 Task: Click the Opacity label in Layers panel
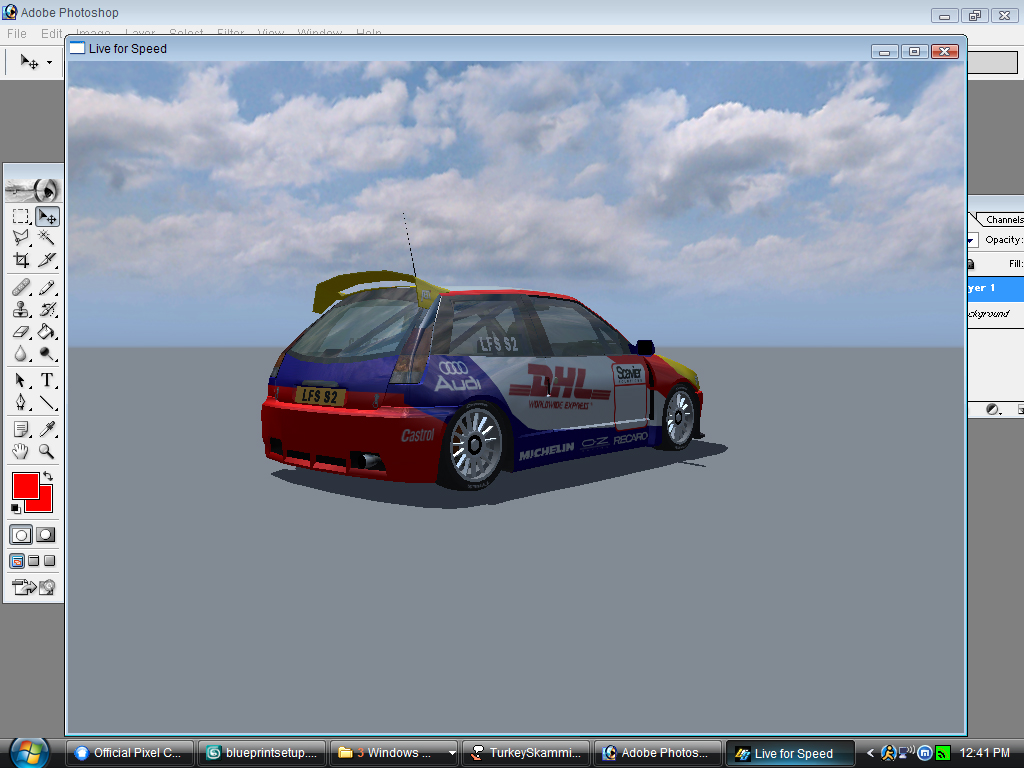point(1004,240)
